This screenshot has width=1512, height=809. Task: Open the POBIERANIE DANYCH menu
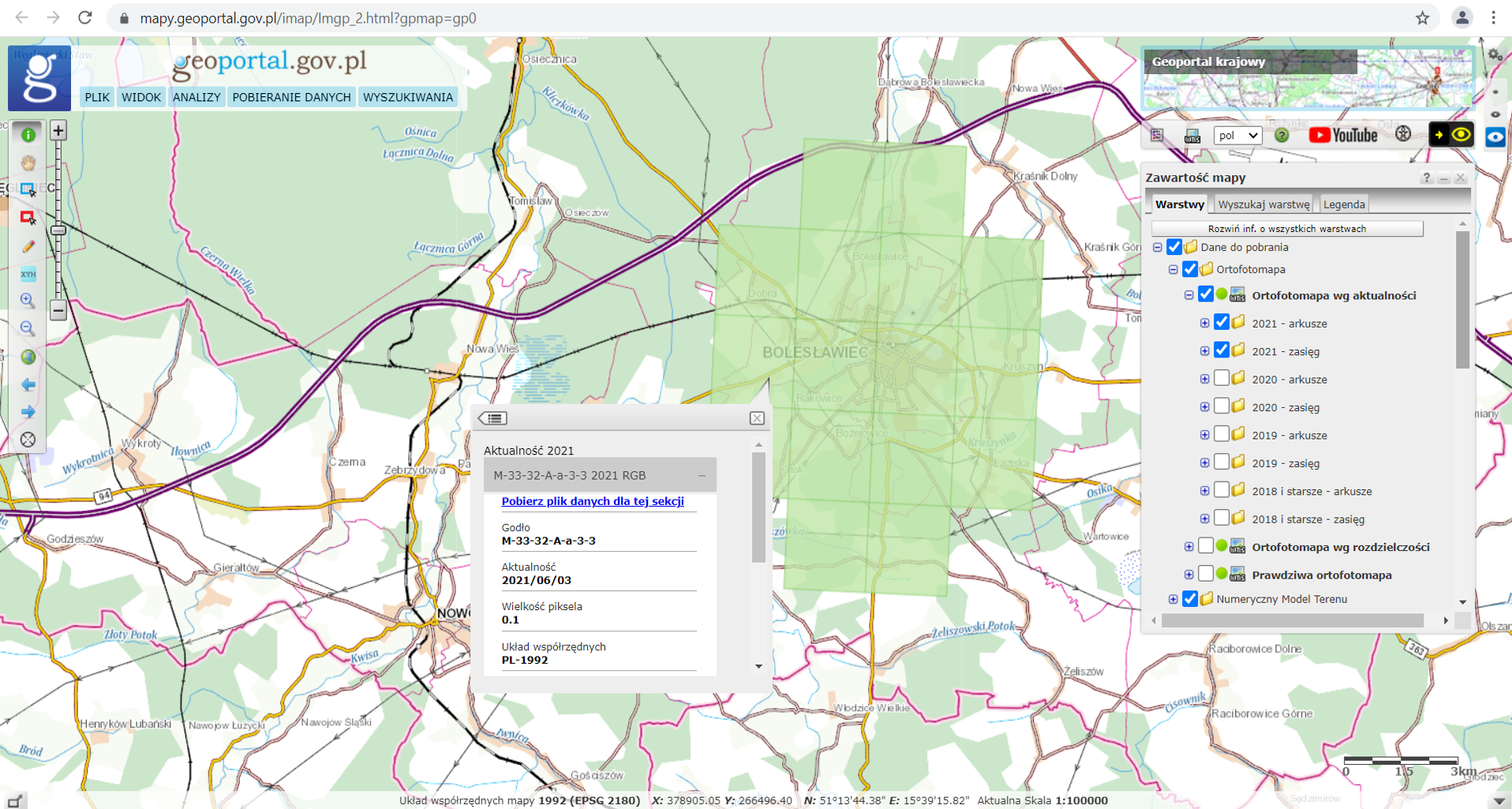tap(291, 97)
